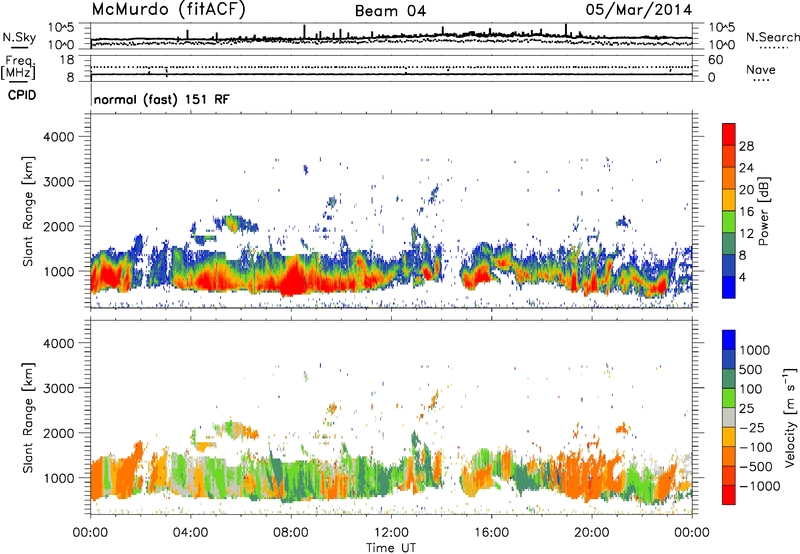This screenshot has width=800, height=554.
Task: Click the right 10^0 noise axis label
Action: tap(722, 45)
